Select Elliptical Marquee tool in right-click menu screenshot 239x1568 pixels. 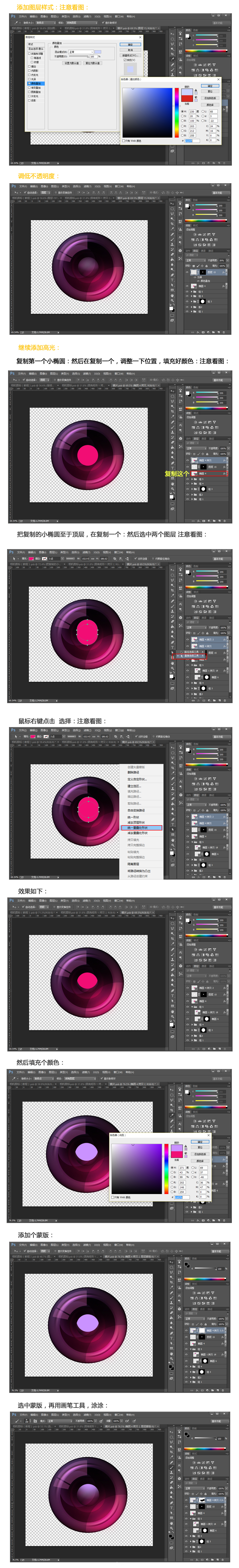coord(173,753)
